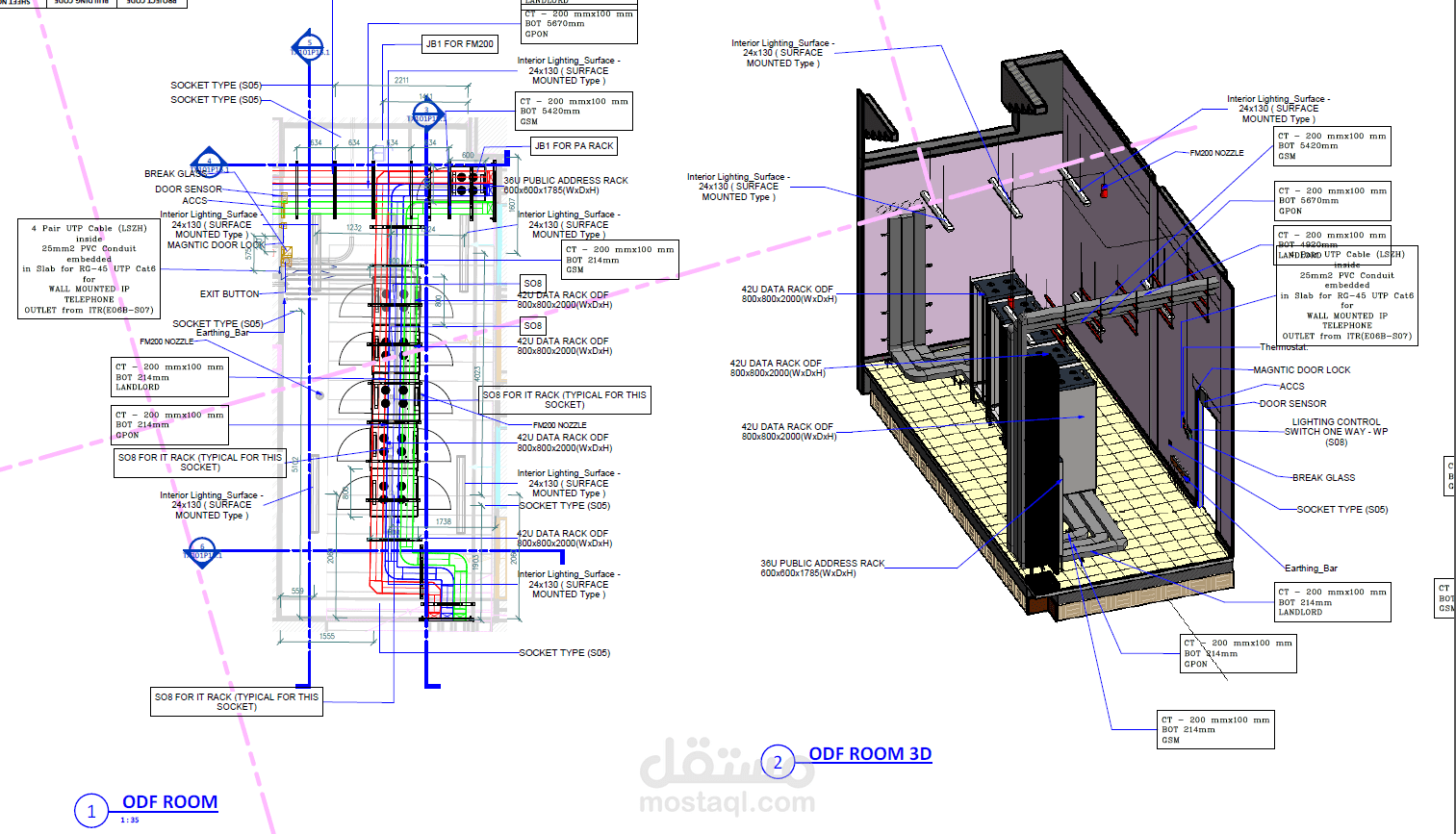Click BOT 214mm LANDLORD tray tag in 3D view

tap(1333, 602)
